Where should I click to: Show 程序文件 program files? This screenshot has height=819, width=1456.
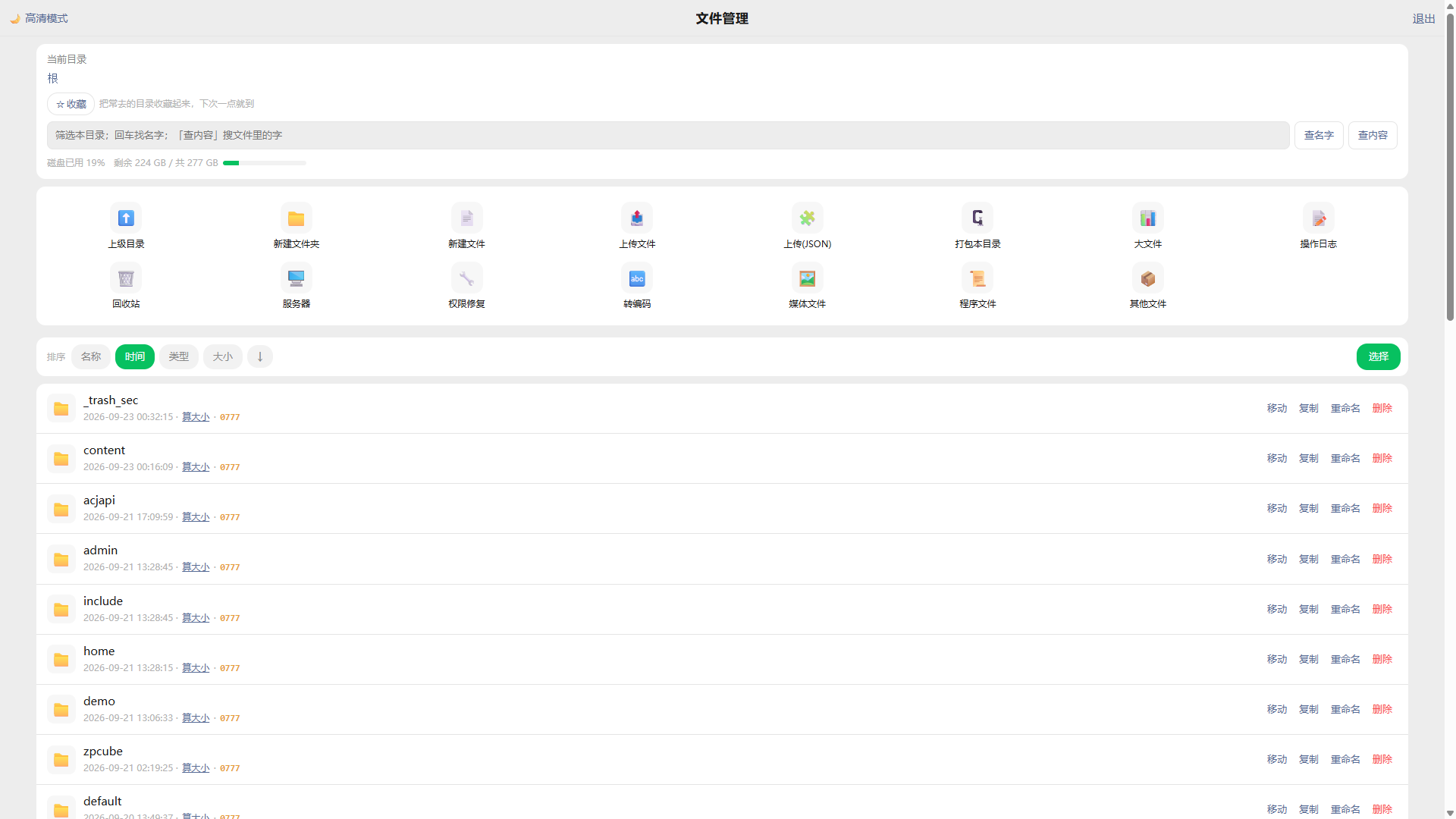pyautogui.click(x=977, y=278)
